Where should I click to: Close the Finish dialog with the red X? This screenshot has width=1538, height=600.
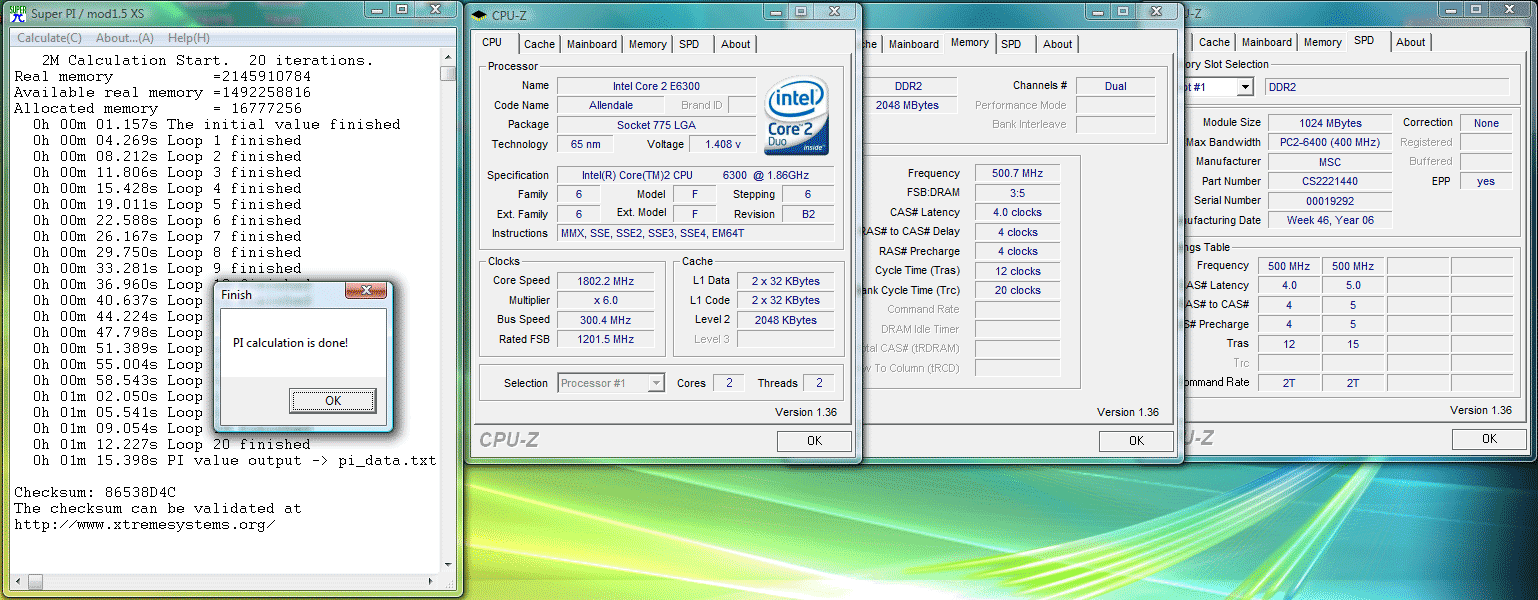(365, 291)
